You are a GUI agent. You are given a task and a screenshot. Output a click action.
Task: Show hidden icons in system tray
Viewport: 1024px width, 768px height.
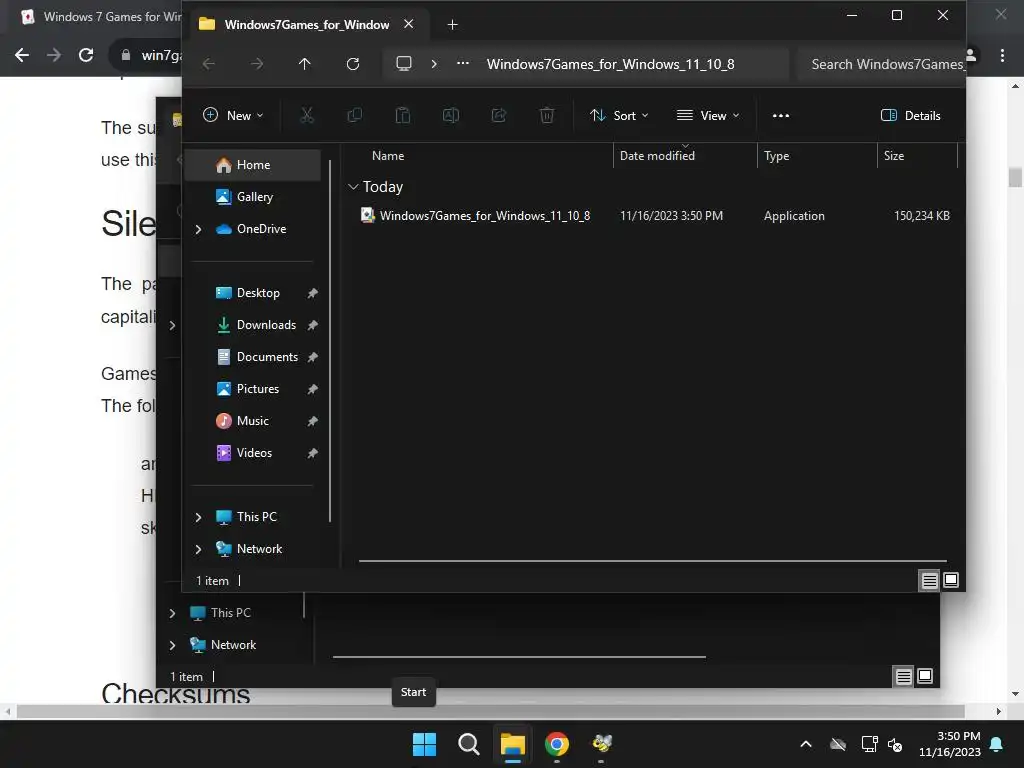806,744
